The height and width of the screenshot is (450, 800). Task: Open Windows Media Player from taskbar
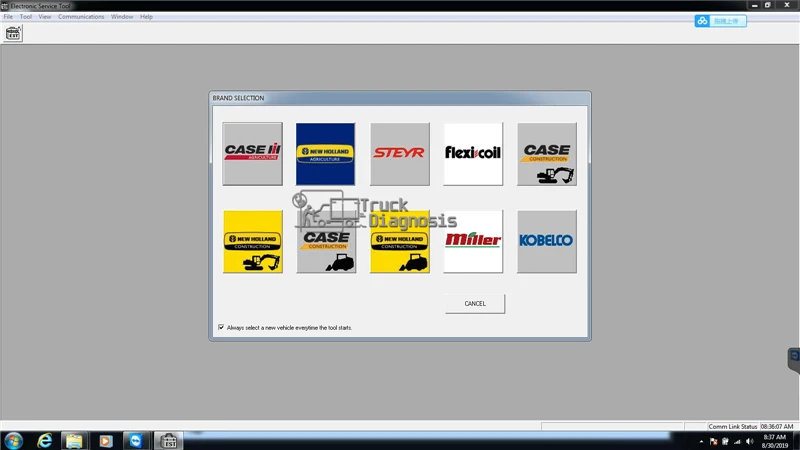[106, 441]
